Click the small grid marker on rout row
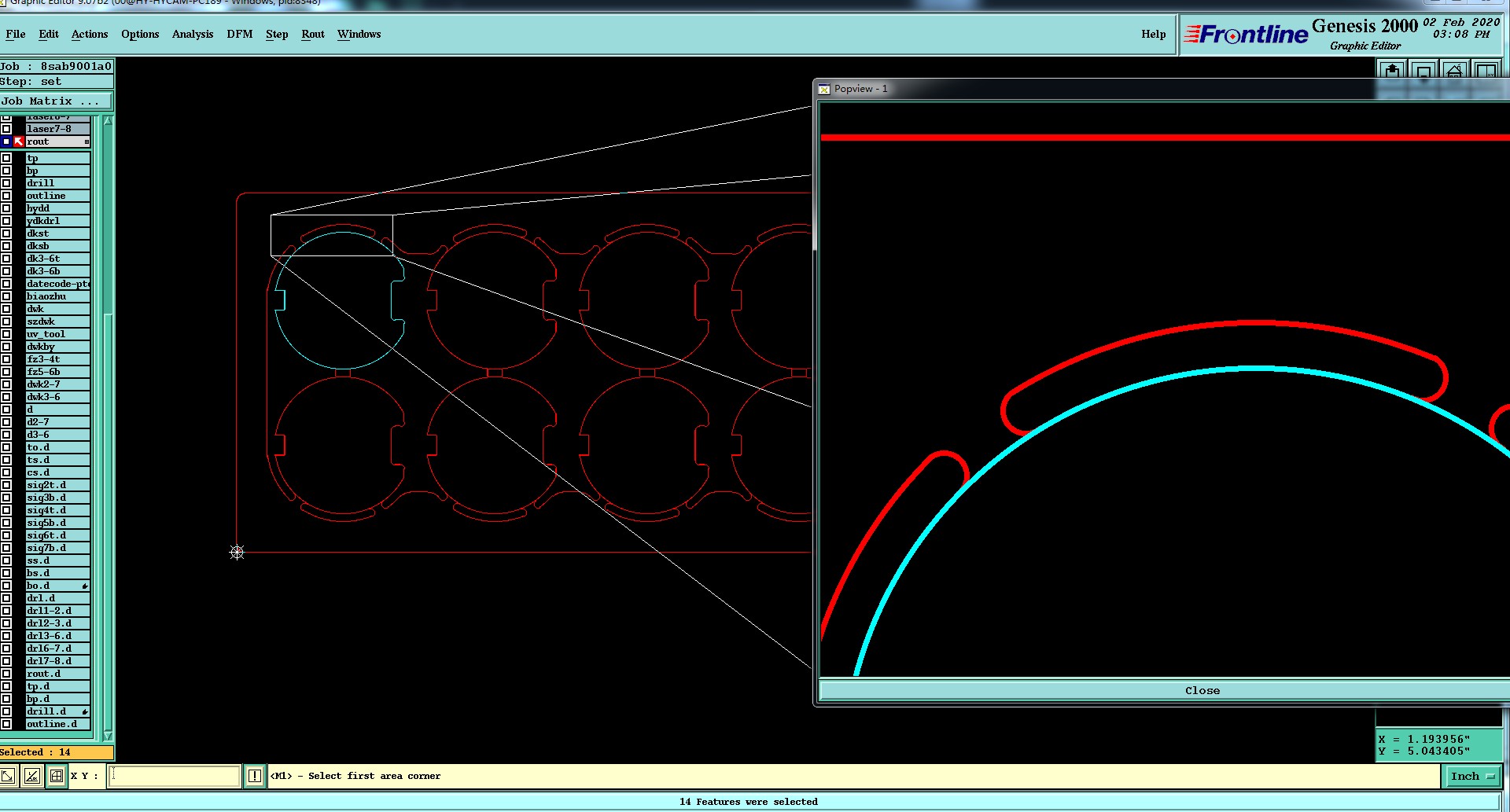 point(87,141)
